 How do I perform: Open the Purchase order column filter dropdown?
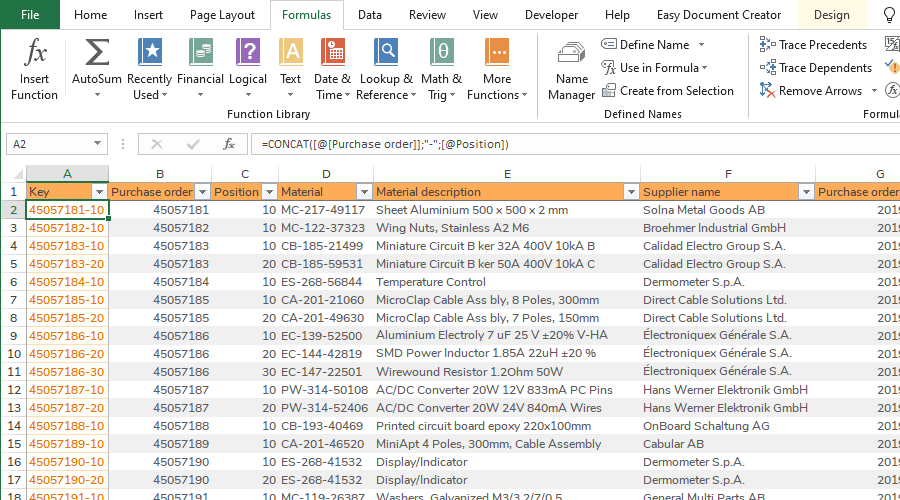202,192
